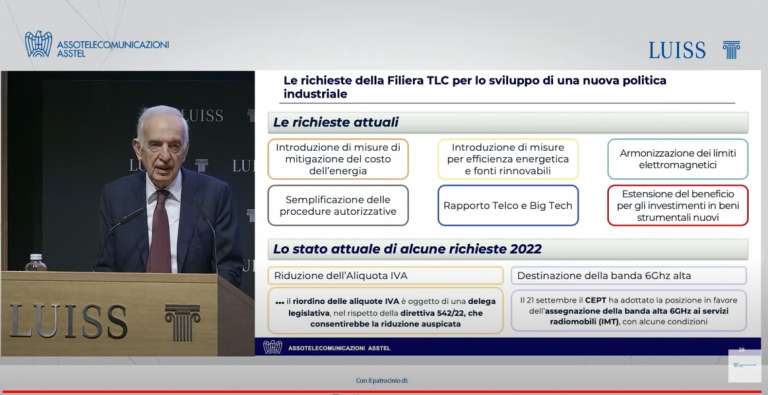
Task: Choose the 'efficienza energetica e fonti rinnovabili' box
Action: 508,159
